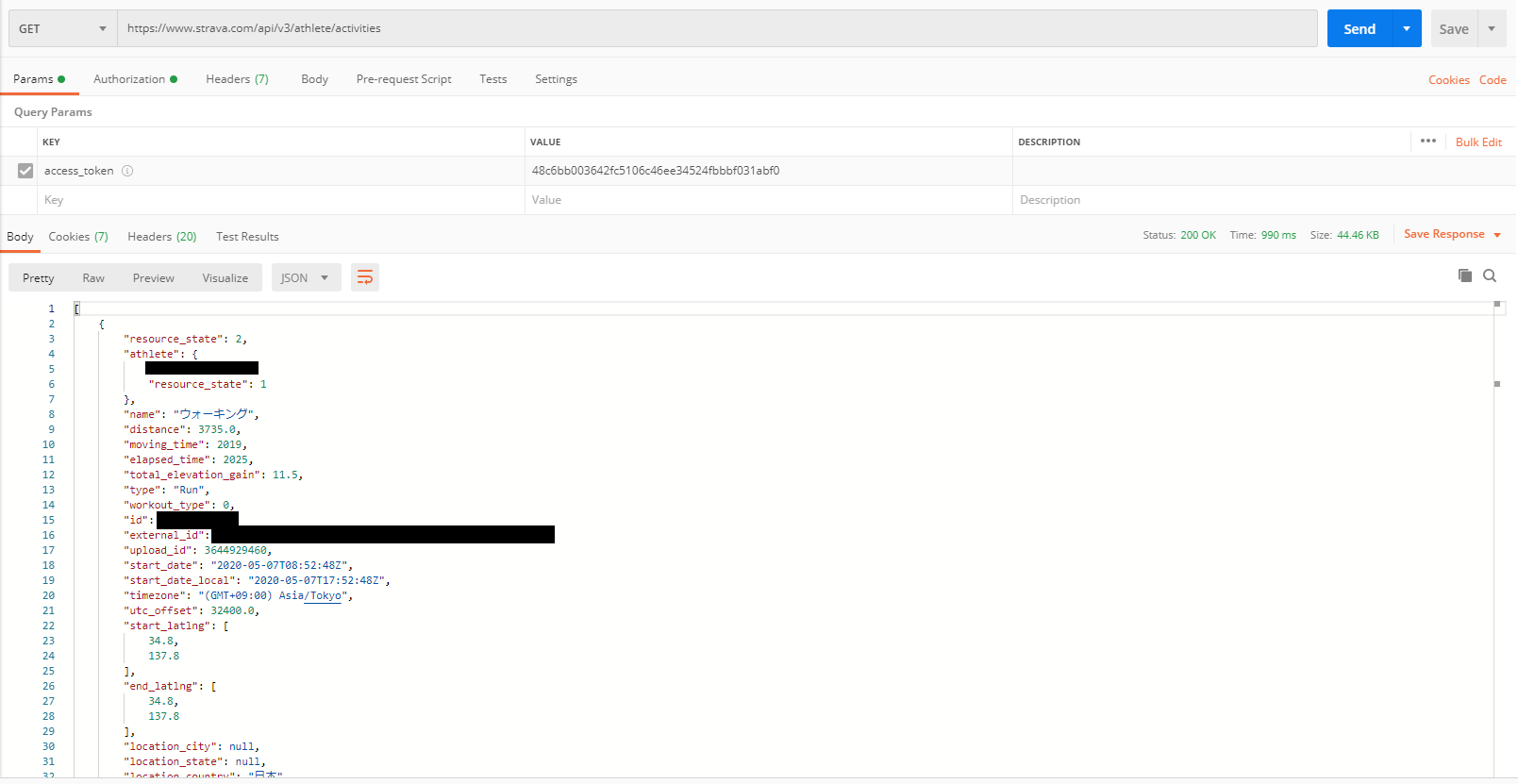
Task: Uncheck the access_token parameter checkbox
Action: 25,171
